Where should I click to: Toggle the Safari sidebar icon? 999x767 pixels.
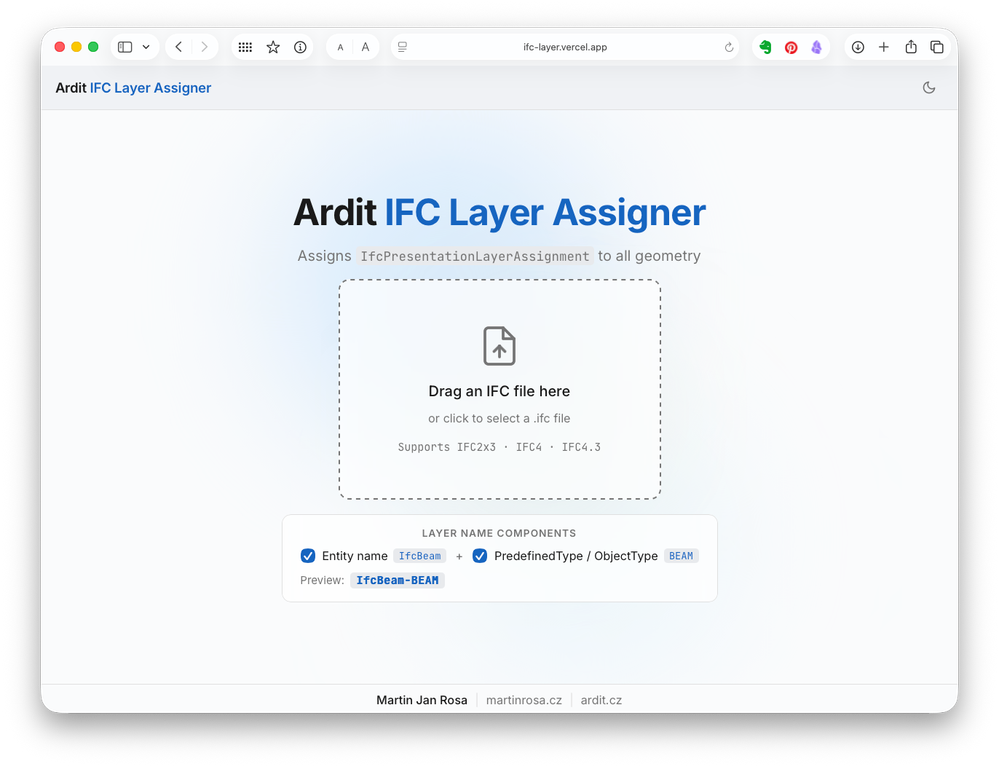point(125,47)
